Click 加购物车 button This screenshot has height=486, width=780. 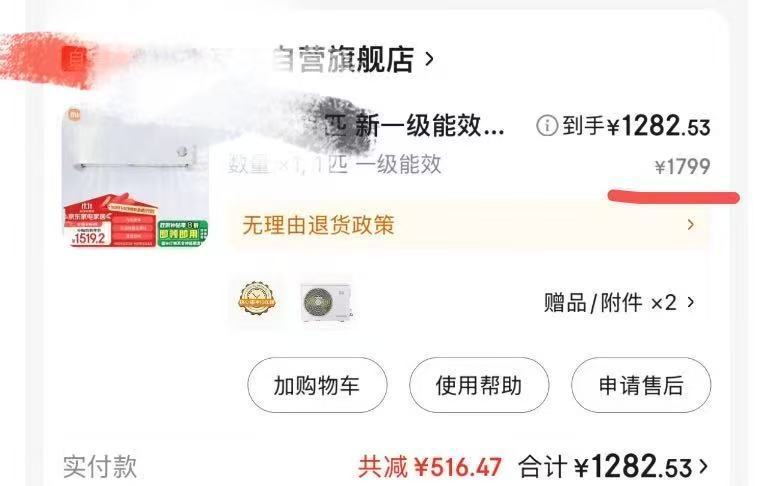(x=317, y=385)
